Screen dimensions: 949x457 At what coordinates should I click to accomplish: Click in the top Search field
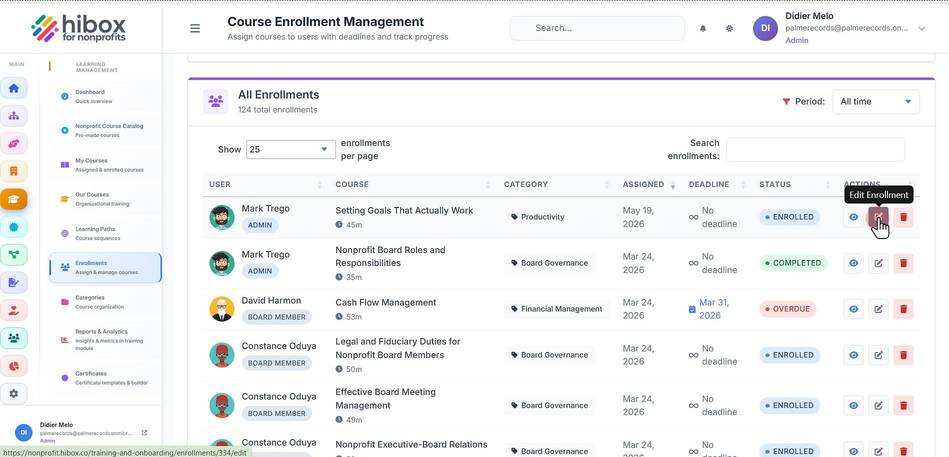point(597,28)
